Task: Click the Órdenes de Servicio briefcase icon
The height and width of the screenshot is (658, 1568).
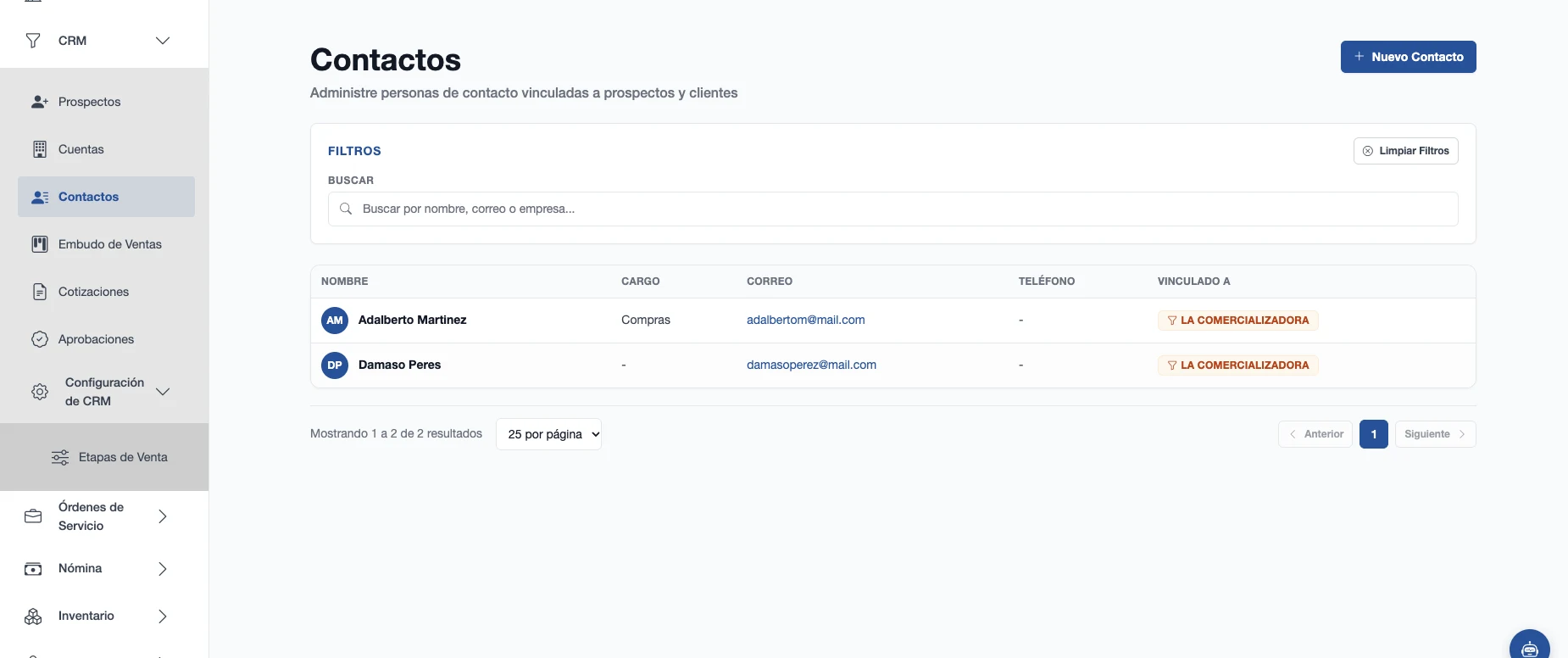Action: tap(33, 516)
